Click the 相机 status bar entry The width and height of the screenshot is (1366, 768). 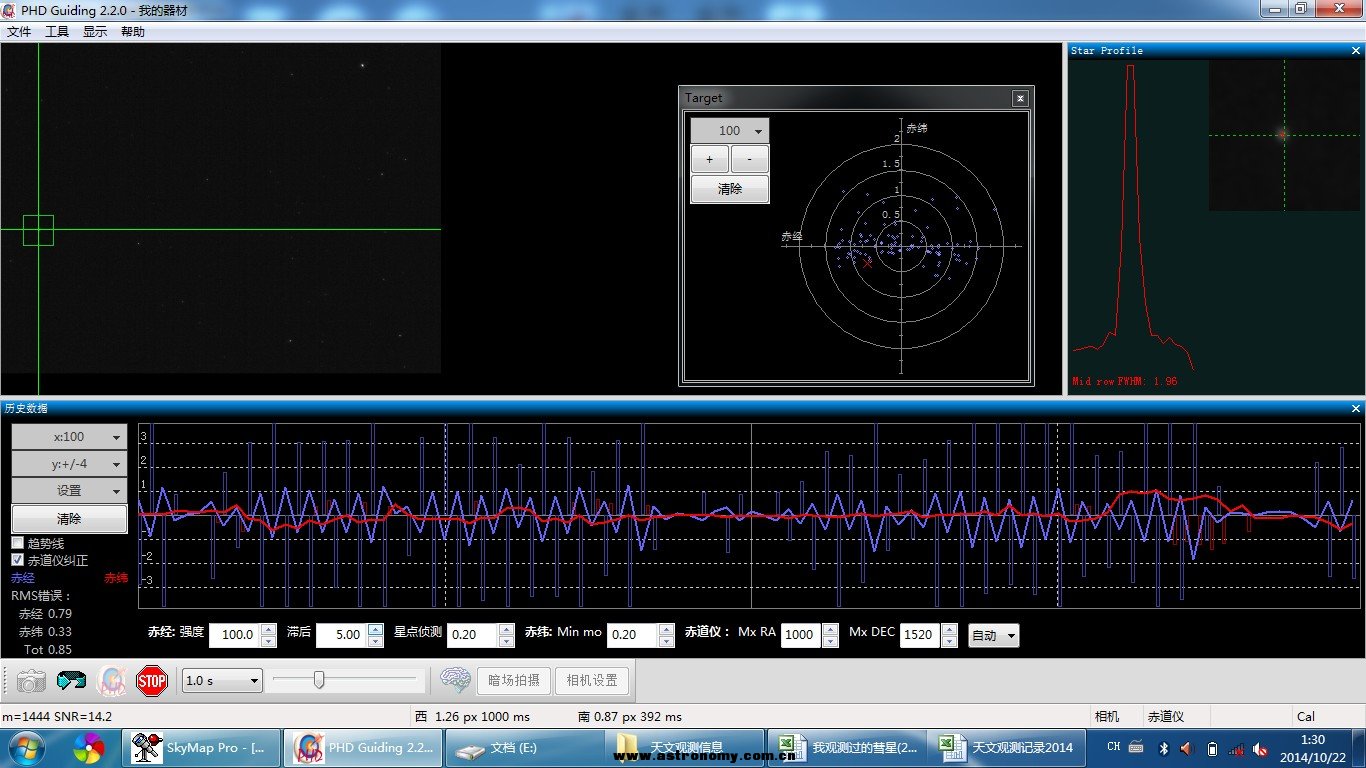tap(1107, 716)
